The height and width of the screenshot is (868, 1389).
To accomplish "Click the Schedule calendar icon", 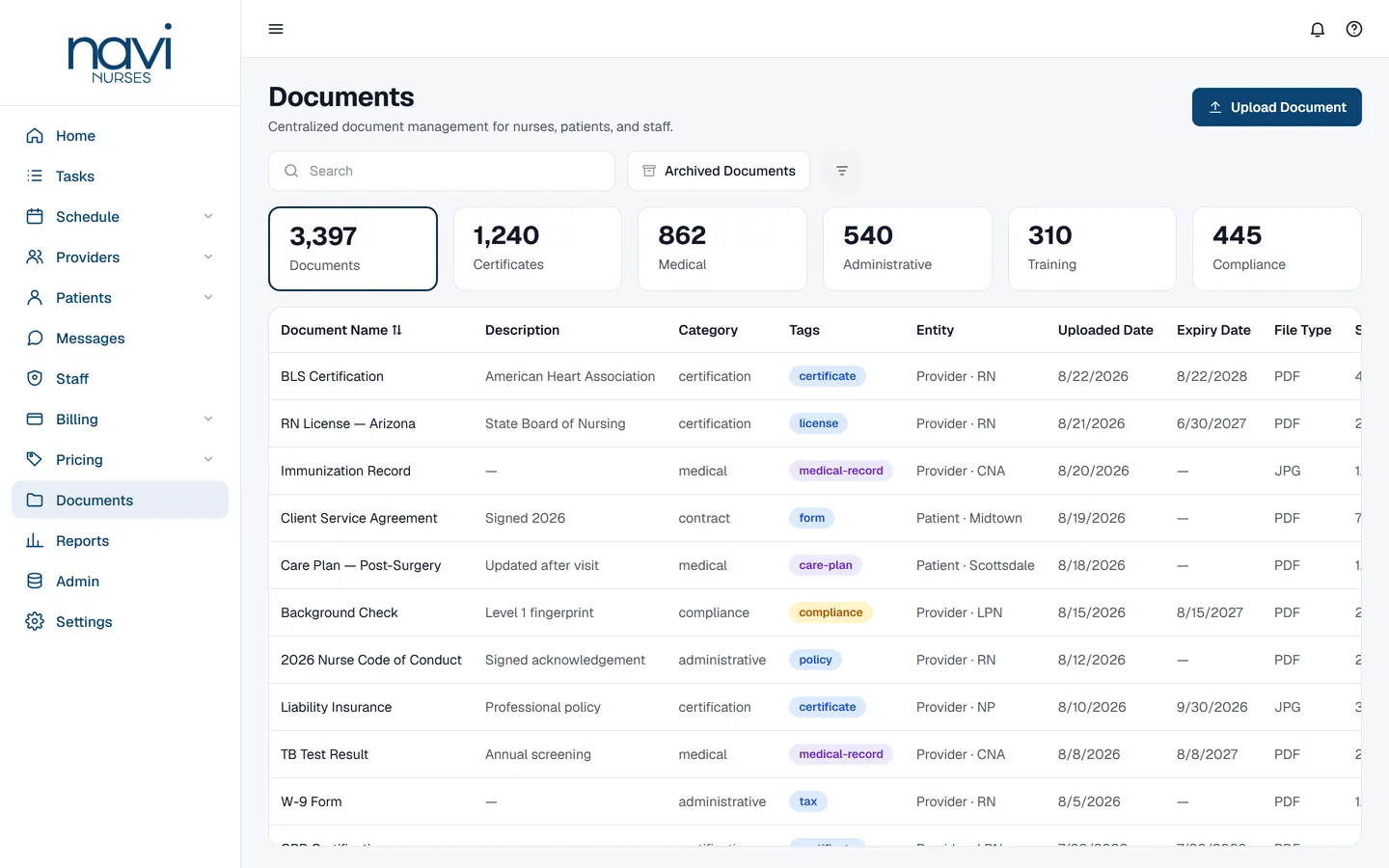I will click(35, 217).
